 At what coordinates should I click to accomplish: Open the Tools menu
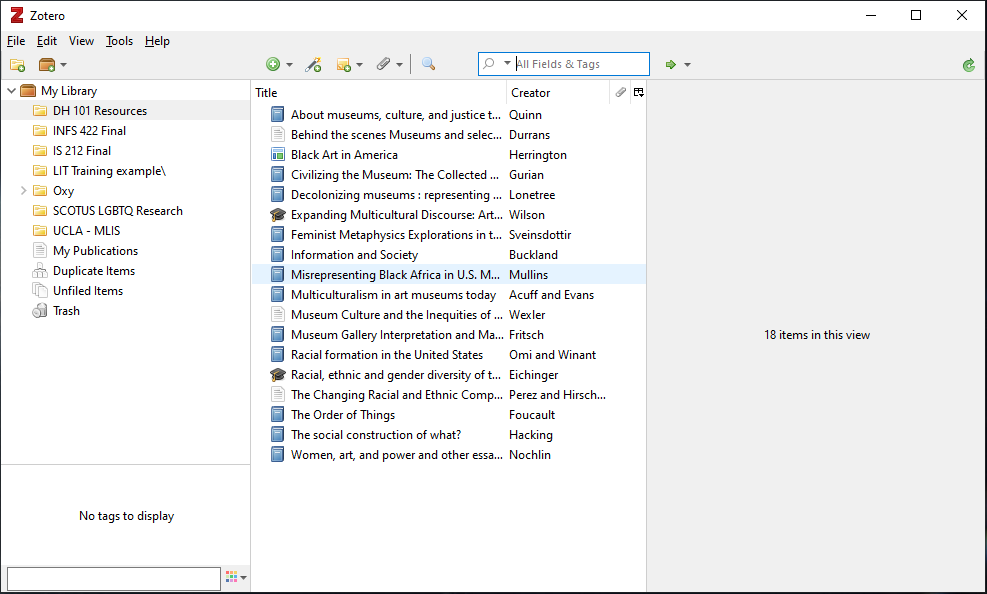[119, 41]
